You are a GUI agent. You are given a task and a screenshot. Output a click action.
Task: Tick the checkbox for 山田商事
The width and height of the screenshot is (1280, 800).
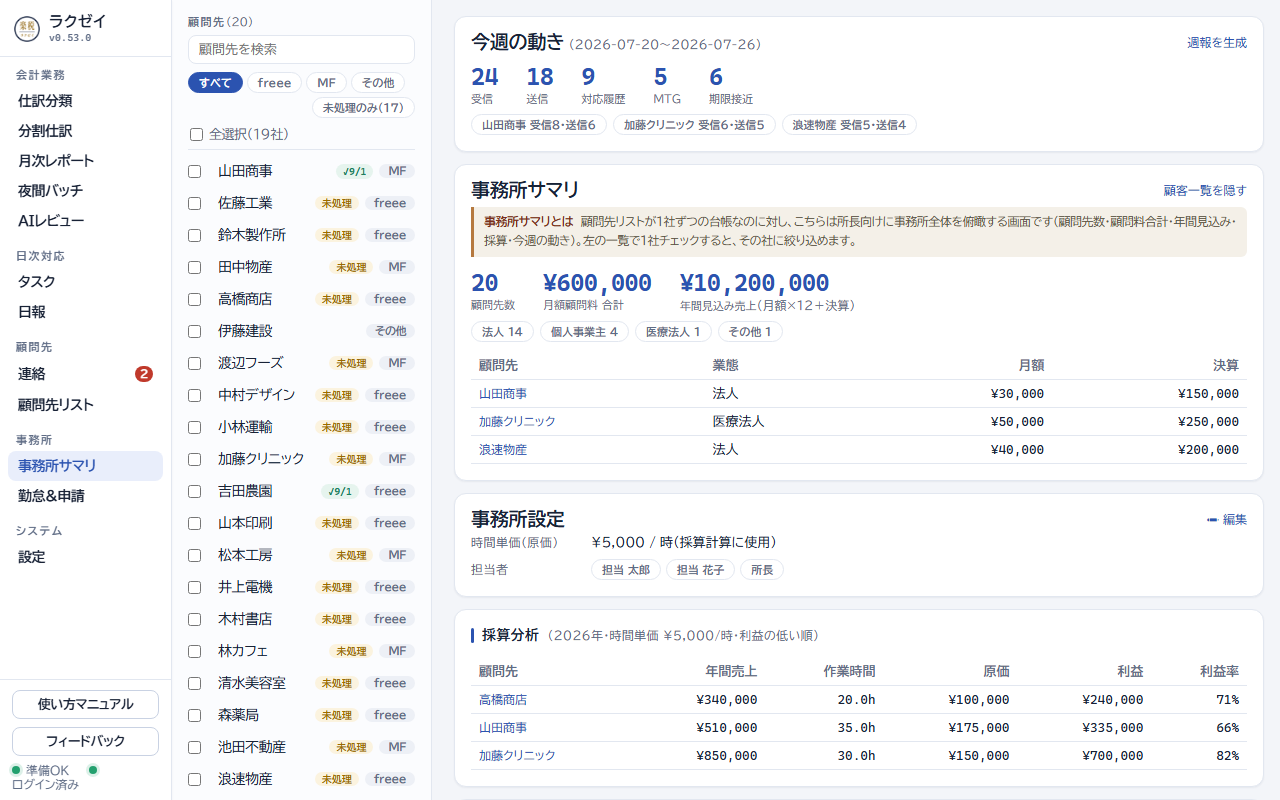(x=195, y=171)
